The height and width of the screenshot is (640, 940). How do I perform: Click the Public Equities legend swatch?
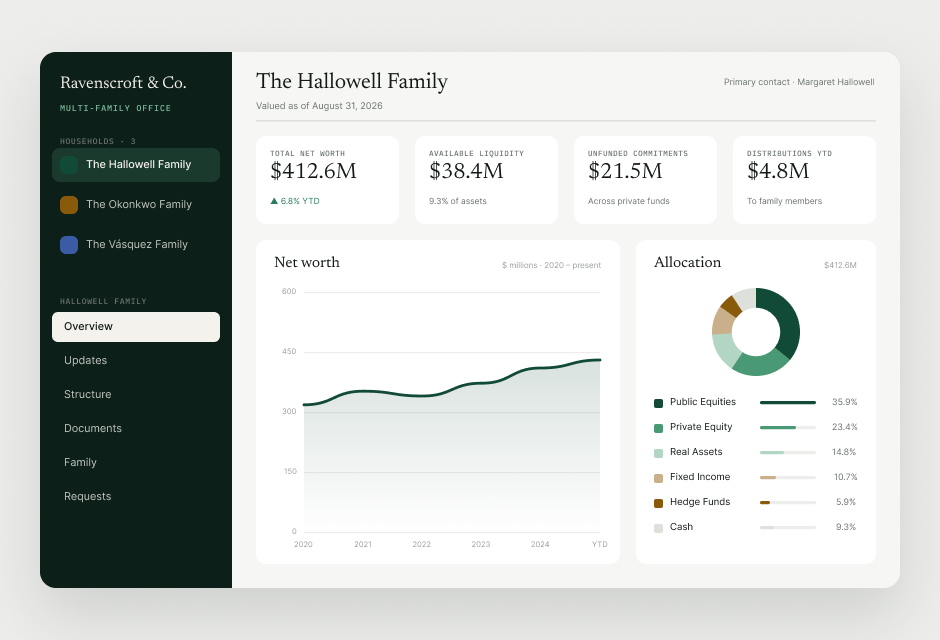coord(658,403)
